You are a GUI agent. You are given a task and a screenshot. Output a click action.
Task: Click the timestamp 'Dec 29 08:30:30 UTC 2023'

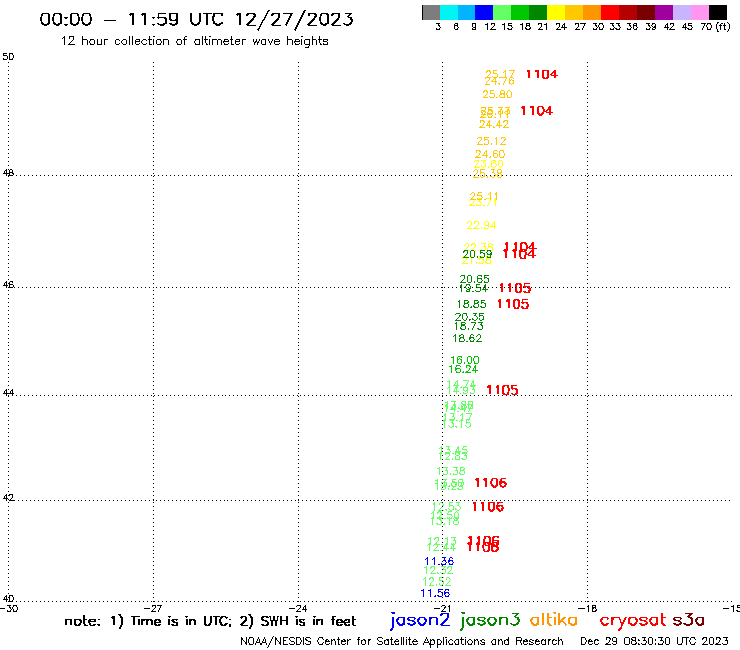click(654, 641)
